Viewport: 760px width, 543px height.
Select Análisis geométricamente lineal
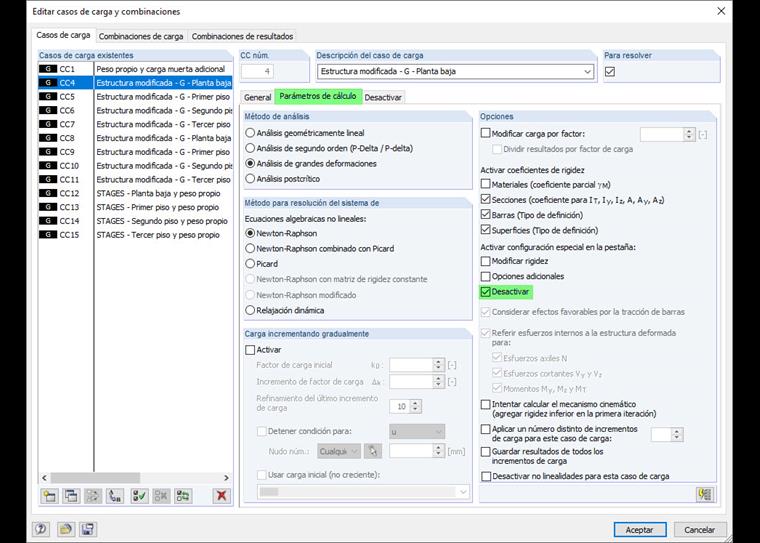(x=250, y=133)
